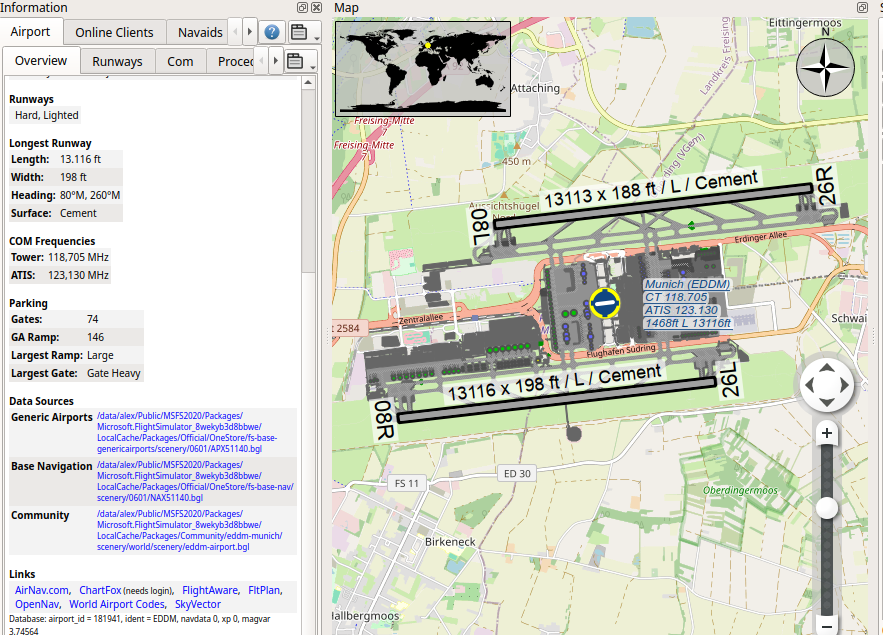Select the Procedures sub-tab
The width and height of the screenshot is (883, 635).
tap(230, 61)
